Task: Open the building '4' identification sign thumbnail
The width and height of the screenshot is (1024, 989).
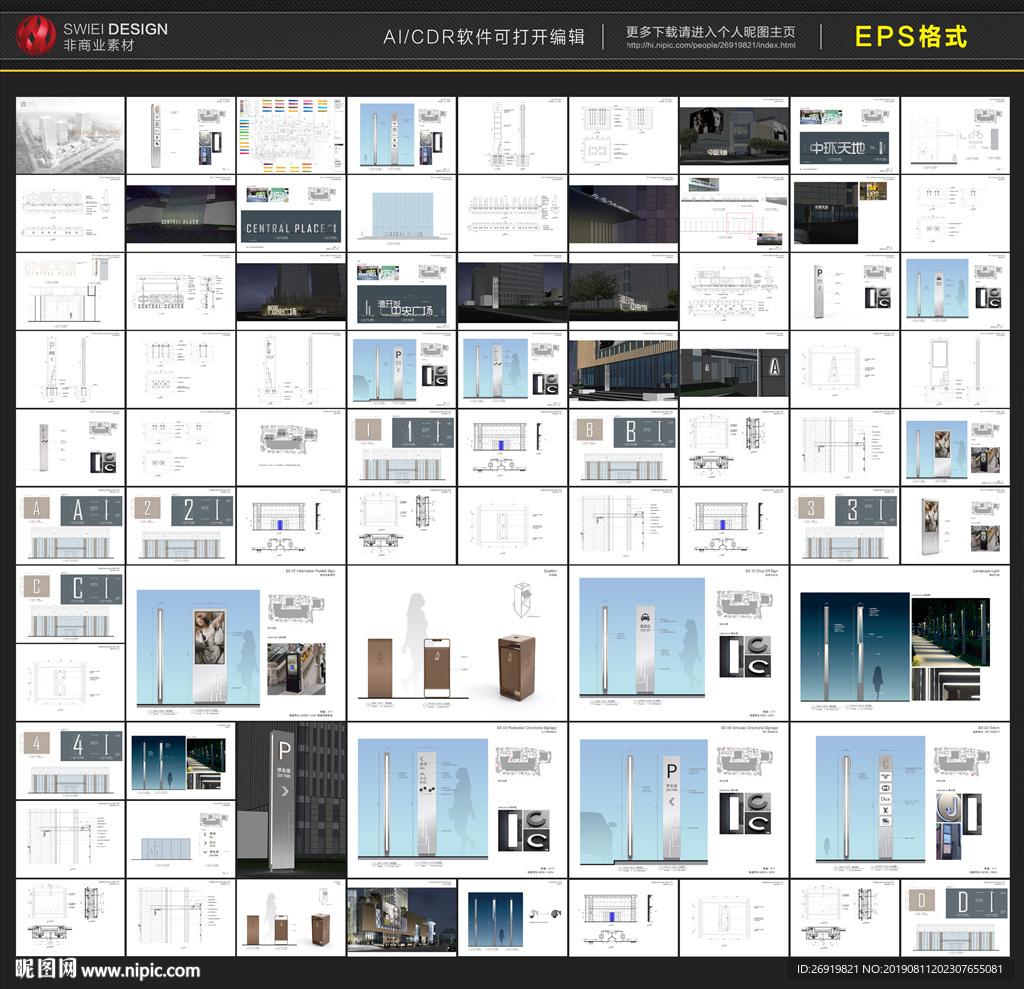Action: 70,760
